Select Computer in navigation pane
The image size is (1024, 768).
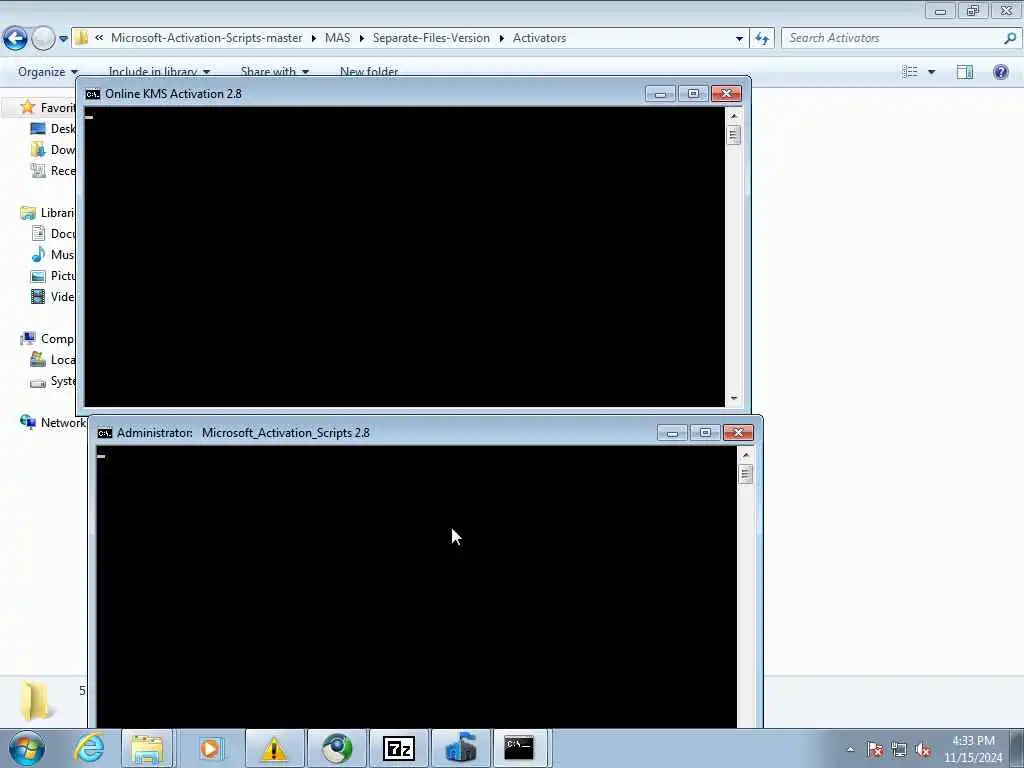pyautogui.click(x=47, y=338)
